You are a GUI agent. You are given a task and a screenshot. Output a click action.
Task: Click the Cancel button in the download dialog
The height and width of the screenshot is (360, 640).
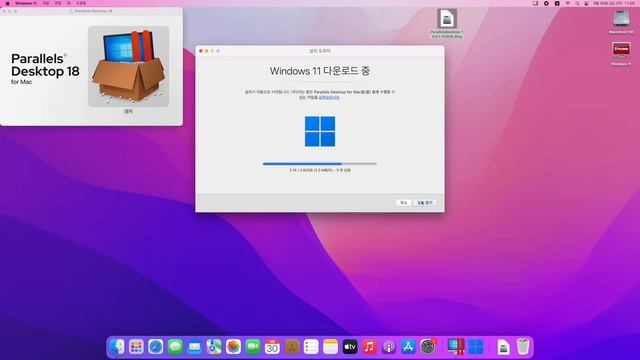pyautogui.click(x=403, y=202)
